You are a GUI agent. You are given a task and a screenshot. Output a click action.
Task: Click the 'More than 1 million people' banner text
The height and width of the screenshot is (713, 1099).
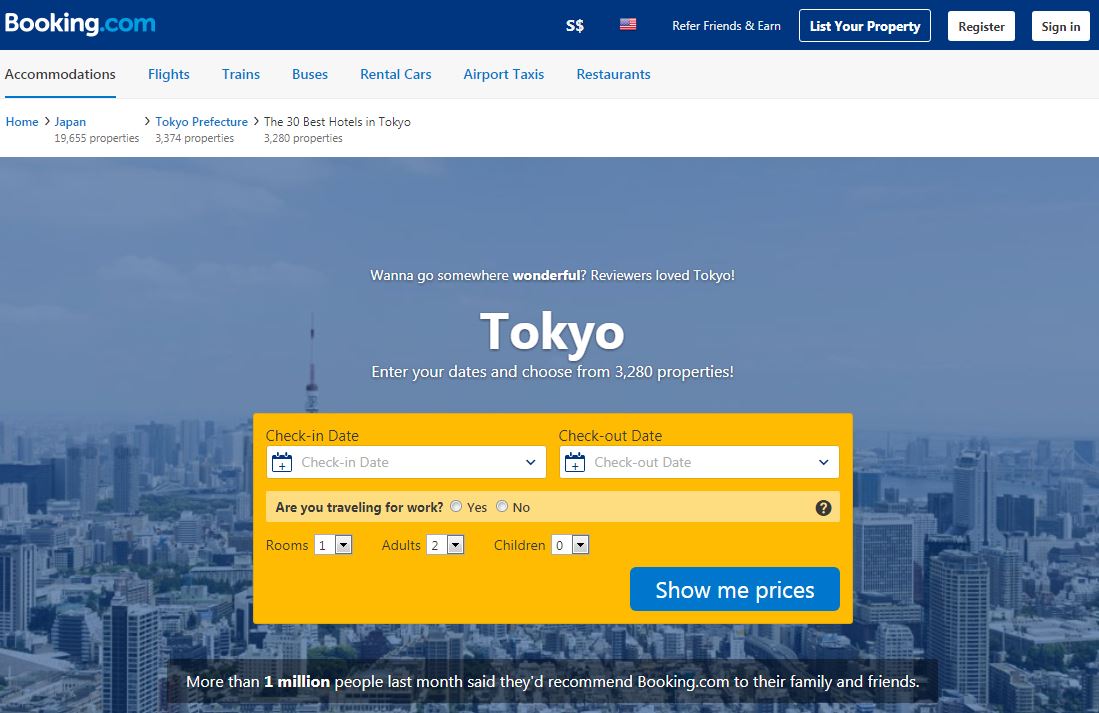click(x=552, y=681)
